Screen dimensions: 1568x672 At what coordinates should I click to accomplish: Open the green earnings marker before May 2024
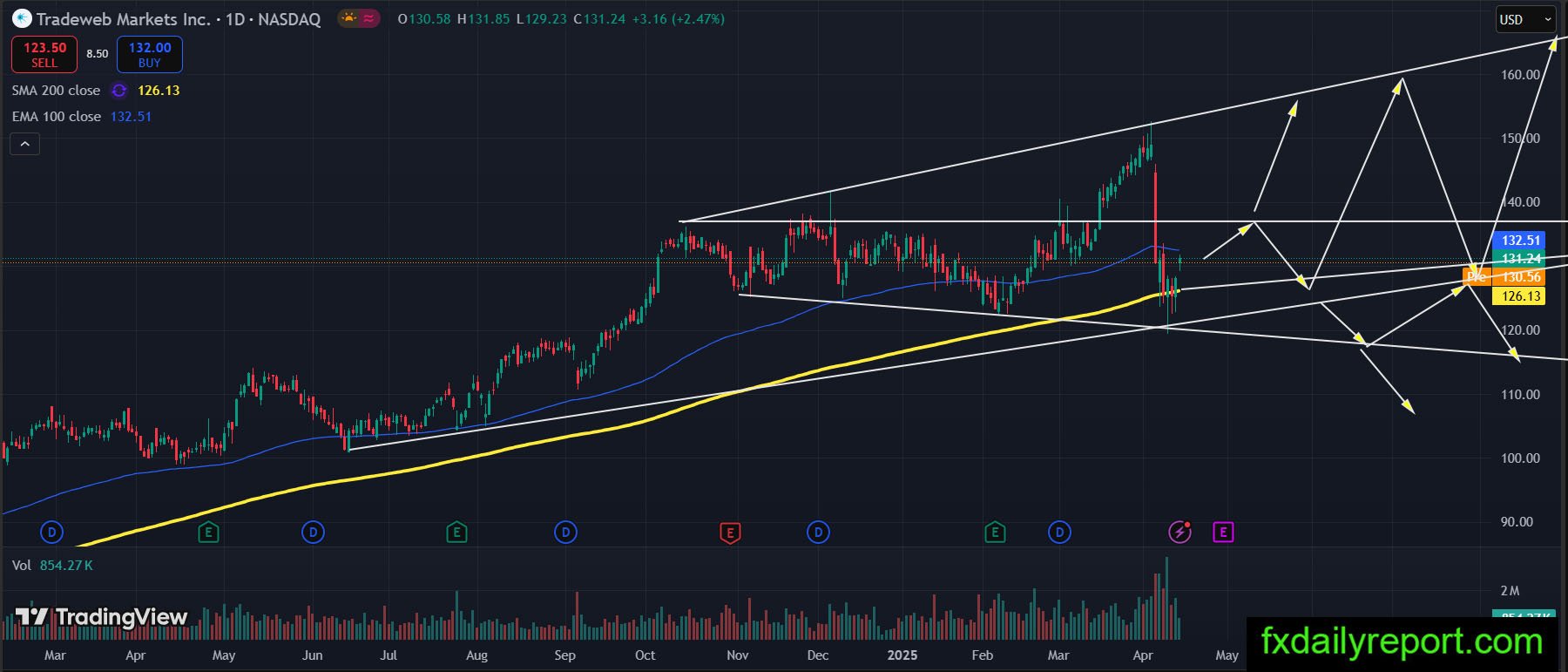[x=208, y=532]
